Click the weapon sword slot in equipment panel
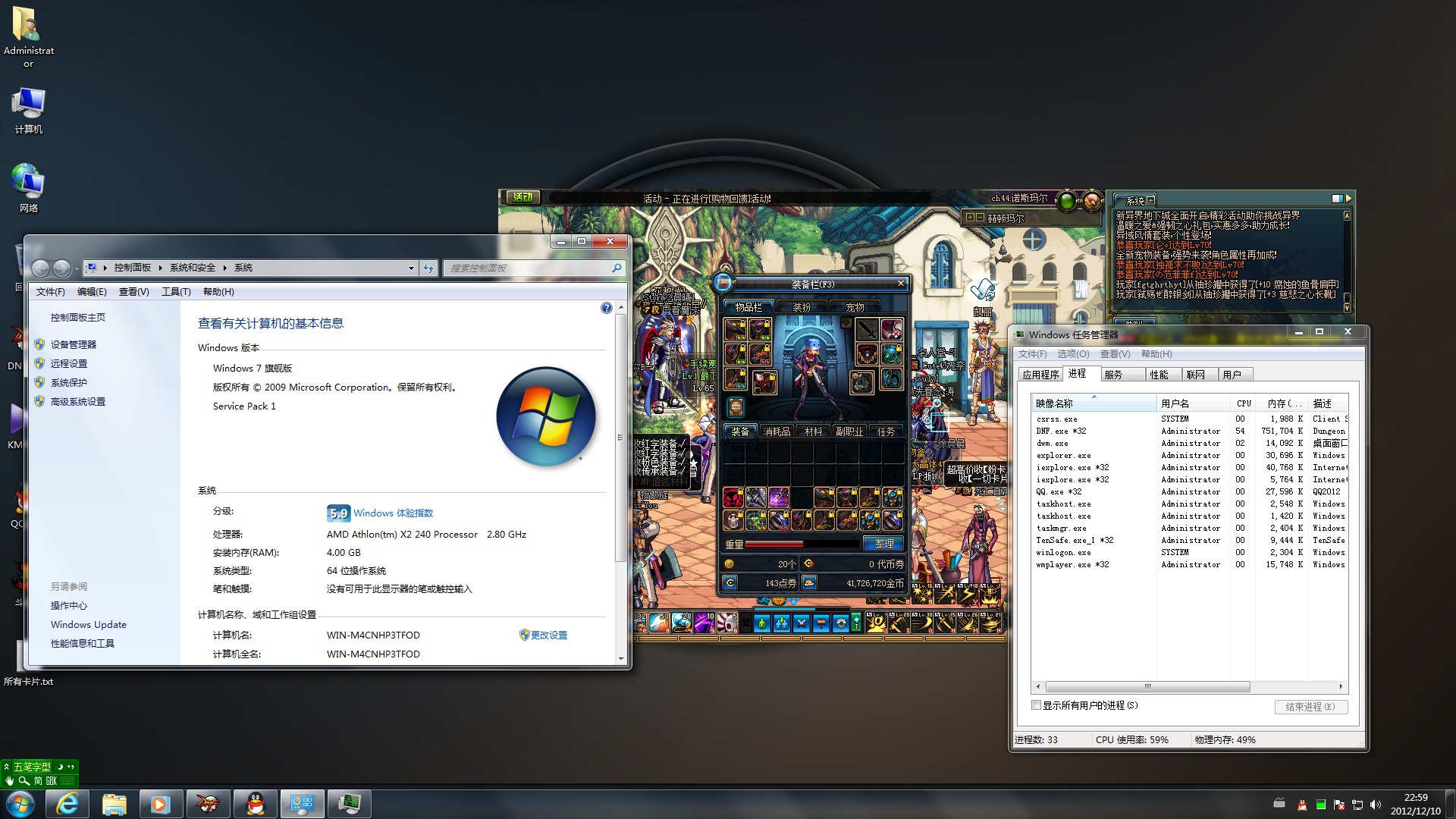 867,329
